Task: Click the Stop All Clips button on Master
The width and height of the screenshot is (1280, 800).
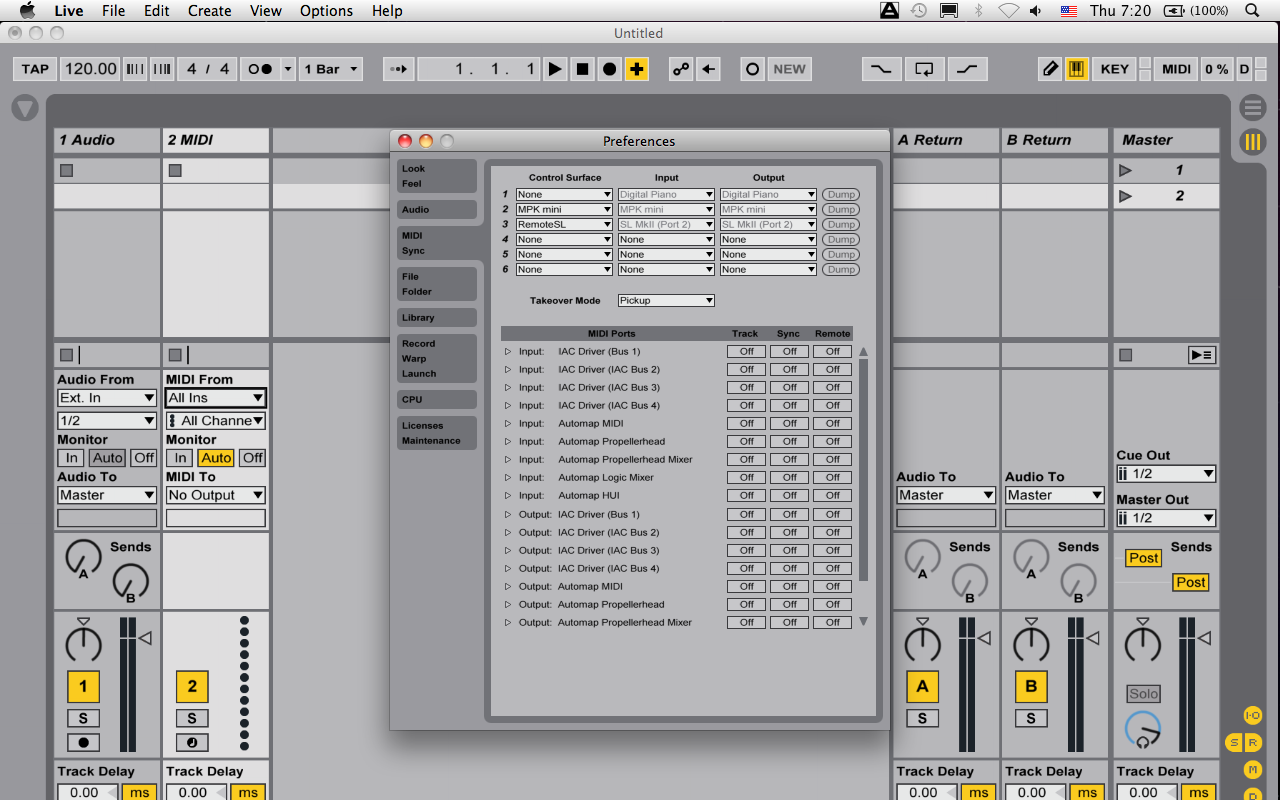Action: pos(1126,355)
